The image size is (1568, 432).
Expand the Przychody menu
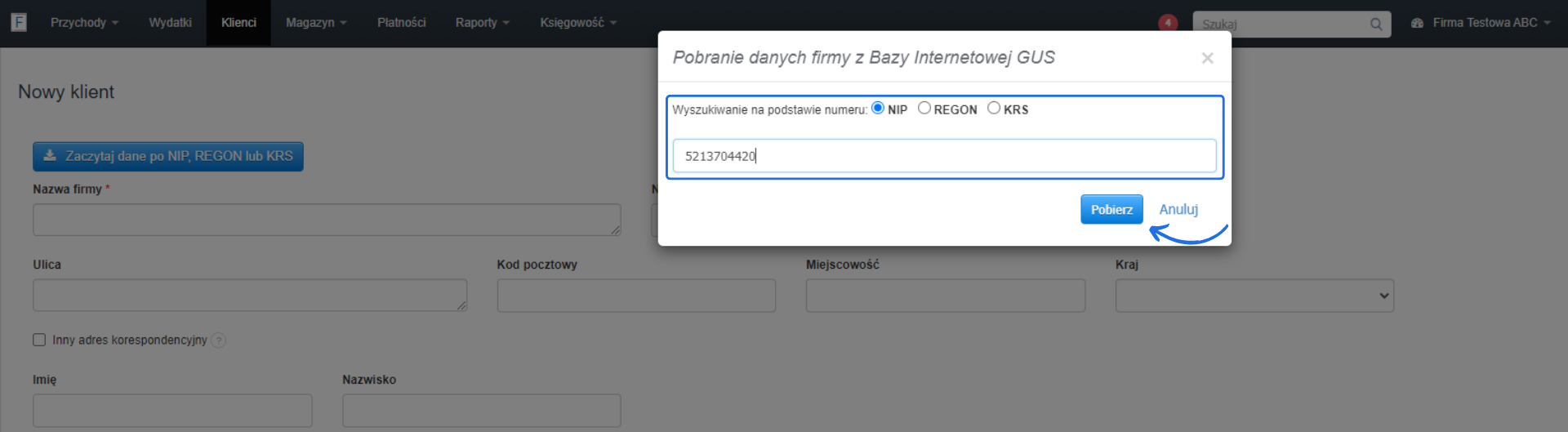pos(84,23)
